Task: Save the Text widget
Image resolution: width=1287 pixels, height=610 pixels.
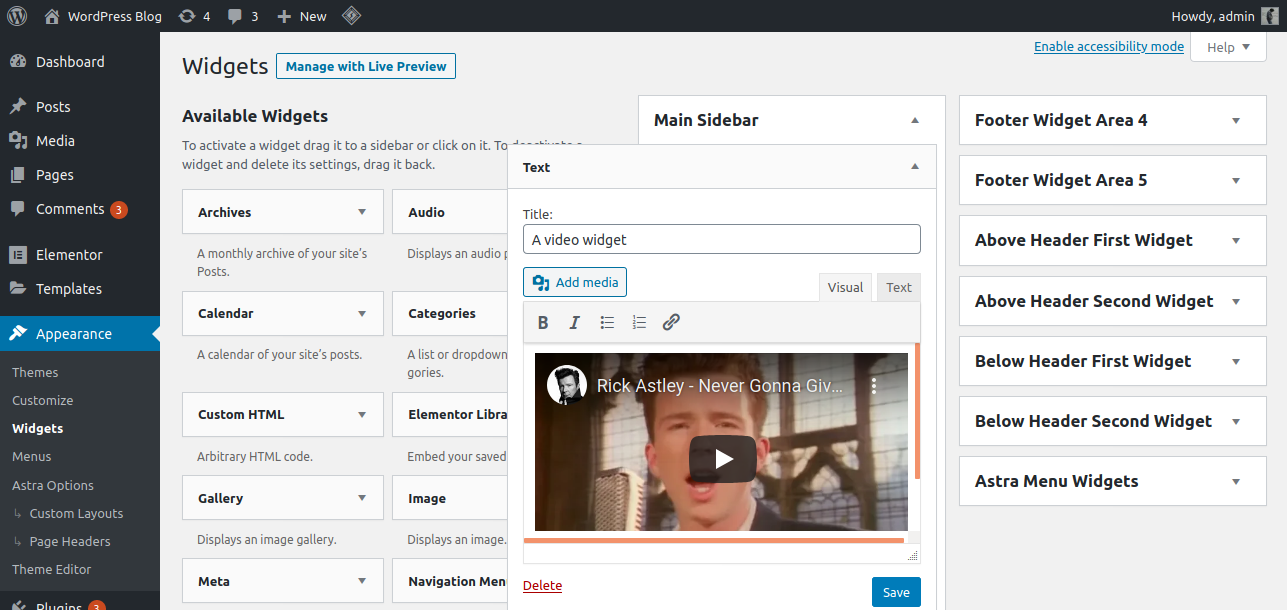Action: (896, 592)
